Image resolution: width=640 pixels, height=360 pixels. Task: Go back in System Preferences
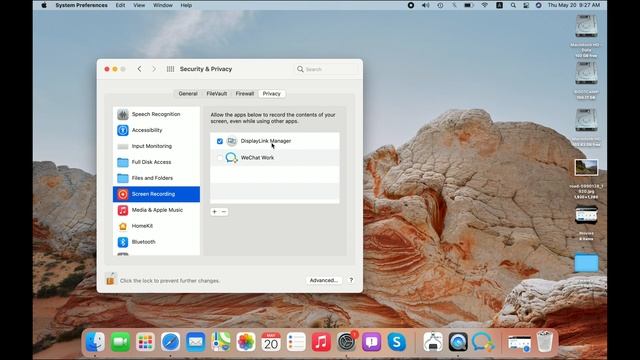pos(140,69)
